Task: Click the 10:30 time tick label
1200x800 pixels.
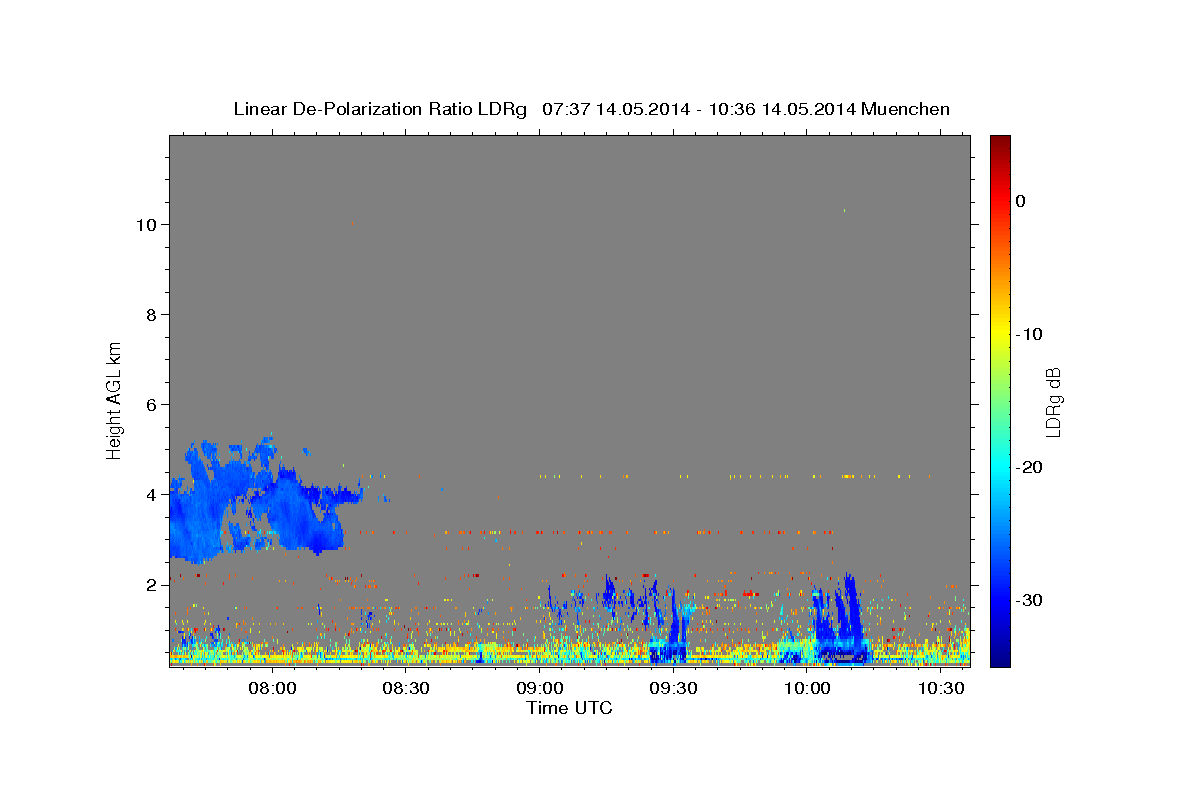Action: tap(942, 688)
